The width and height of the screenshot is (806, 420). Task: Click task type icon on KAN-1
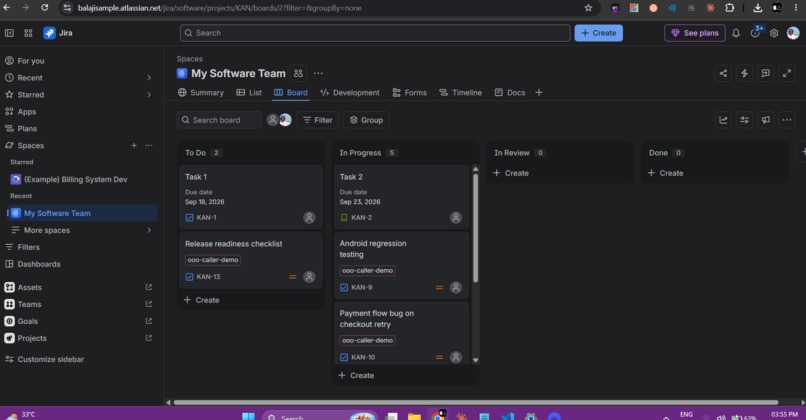pyautogui.click(x=189, y=217)
